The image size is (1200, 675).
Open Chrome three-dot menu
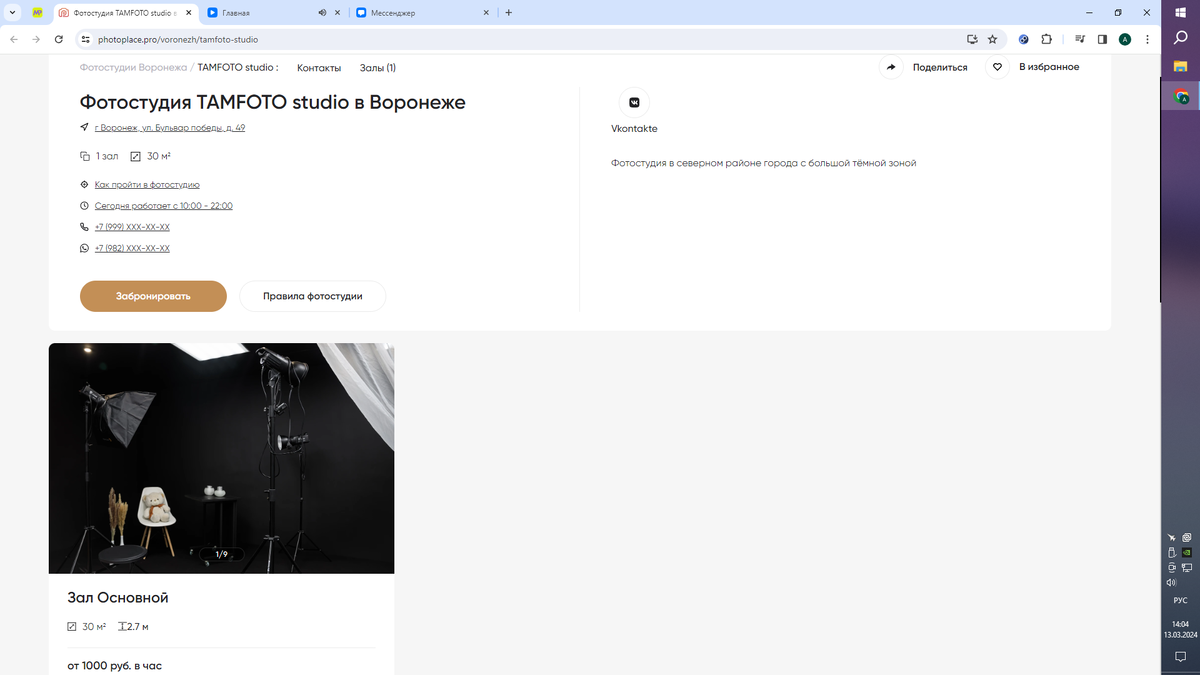(1147, 39)
